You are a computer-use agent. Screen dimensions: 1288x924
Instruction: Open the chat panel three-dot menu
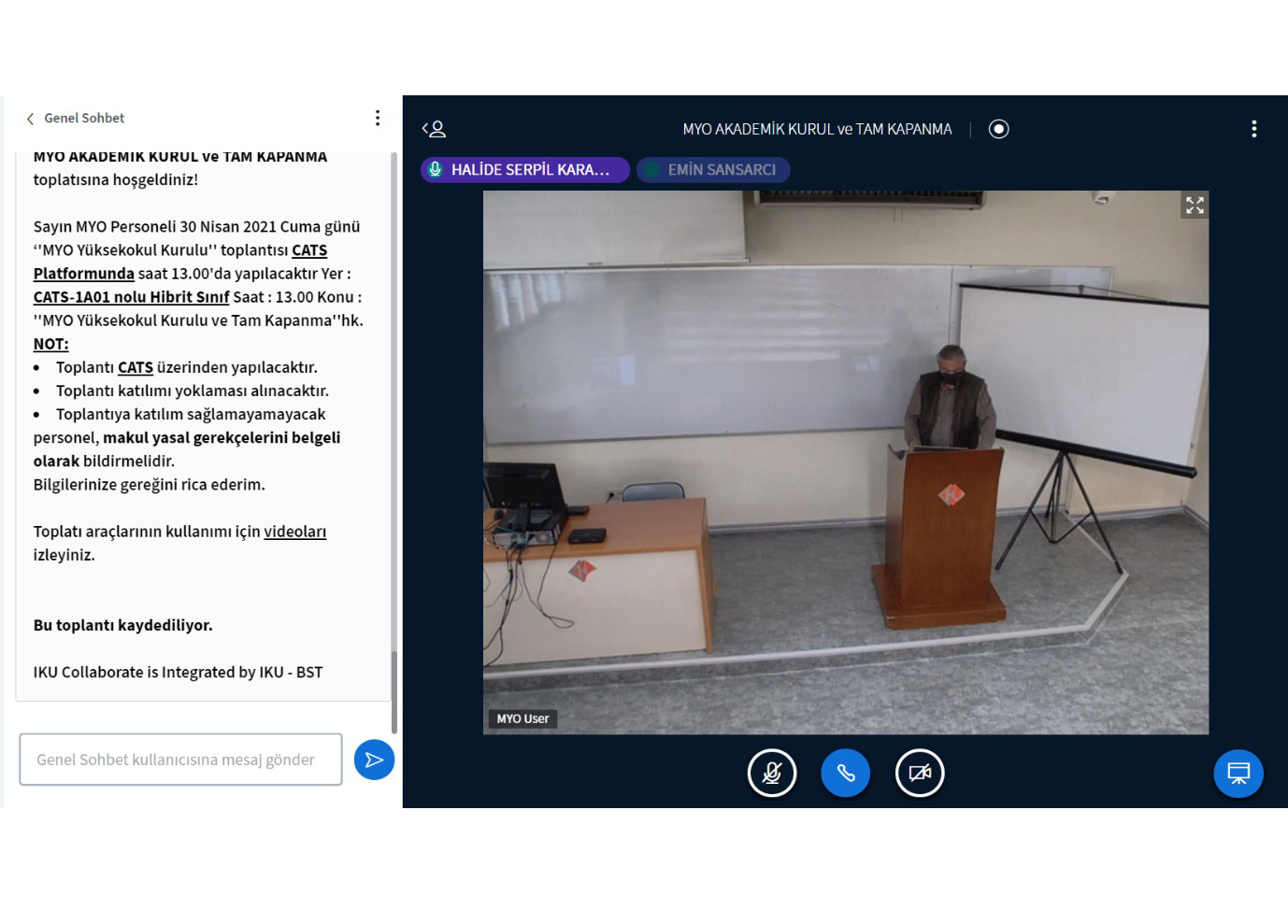point(378,118)
